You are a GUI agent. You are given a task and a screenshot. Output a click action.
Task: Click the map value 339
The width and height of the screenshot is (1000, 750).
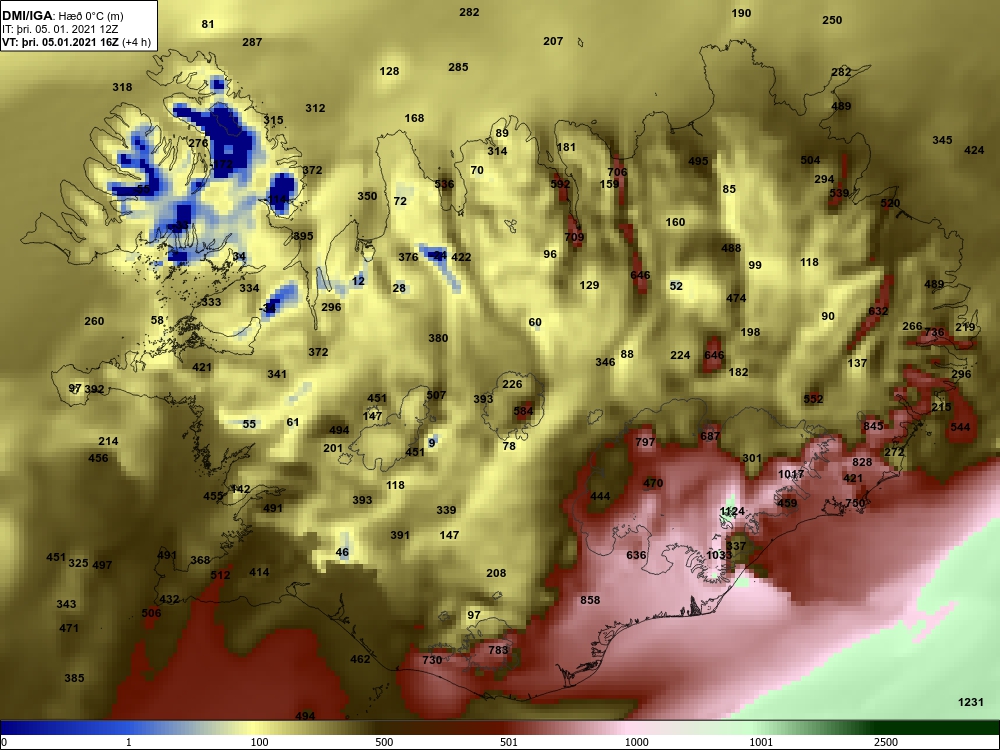click(x=446, y=510)
